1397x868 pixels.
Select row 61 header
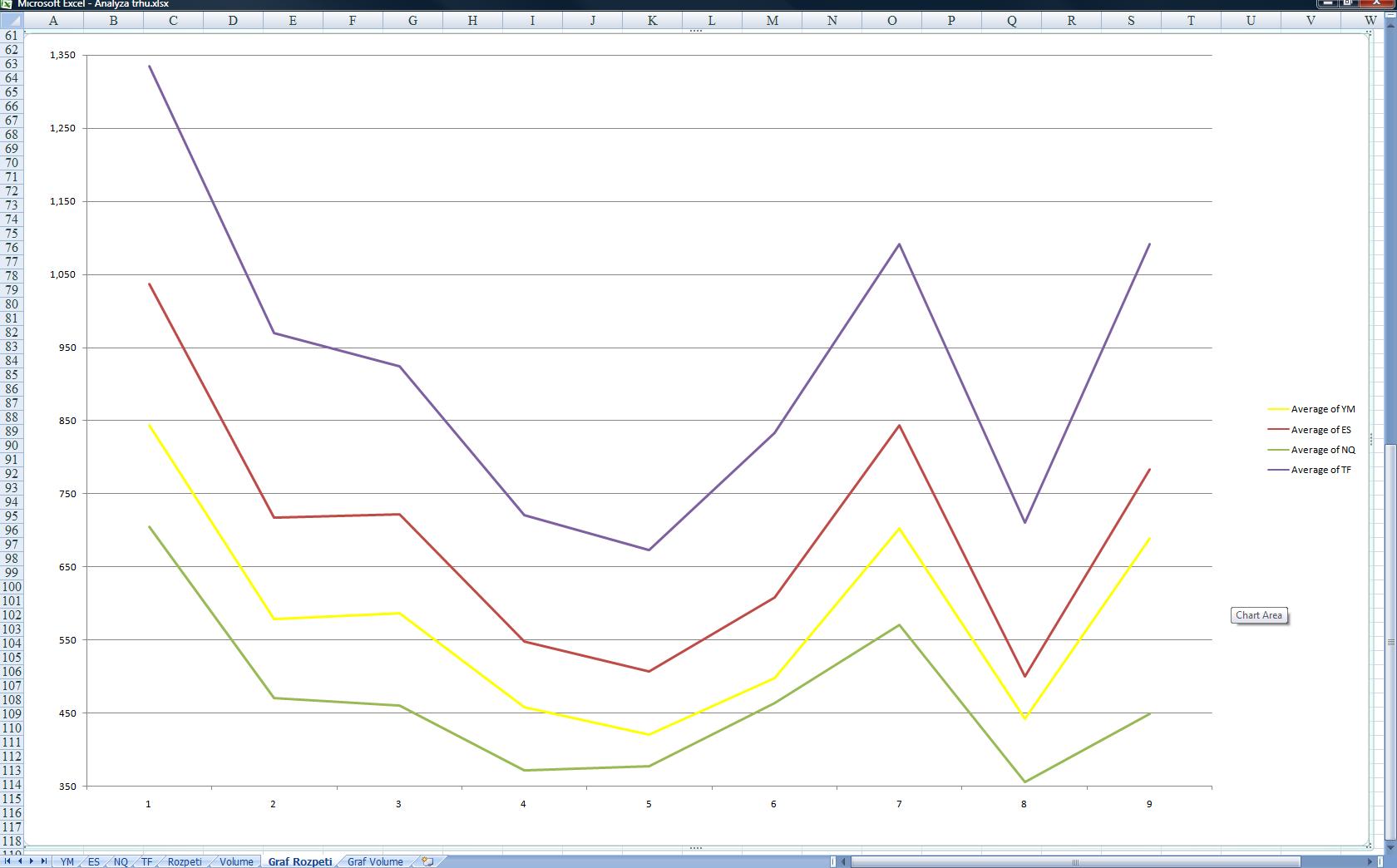(x=12, y=36)
